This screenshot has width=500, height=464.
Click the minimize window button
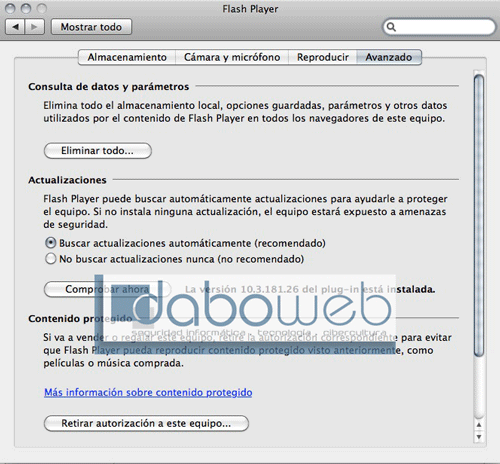click(26, 8)
